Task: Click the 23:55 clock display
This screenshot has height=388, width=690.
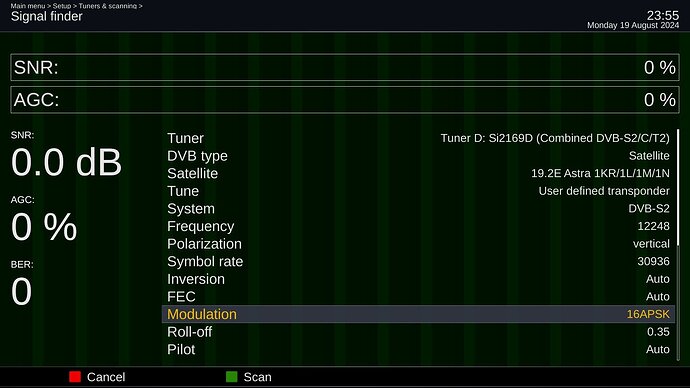Action: [x=663, y=15]
